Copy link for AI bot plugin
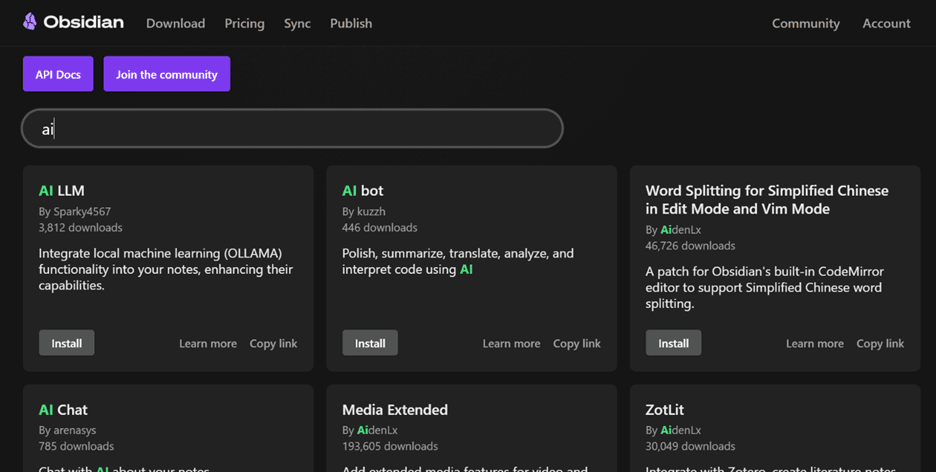936x472 pixels. [x=577, y=344]
